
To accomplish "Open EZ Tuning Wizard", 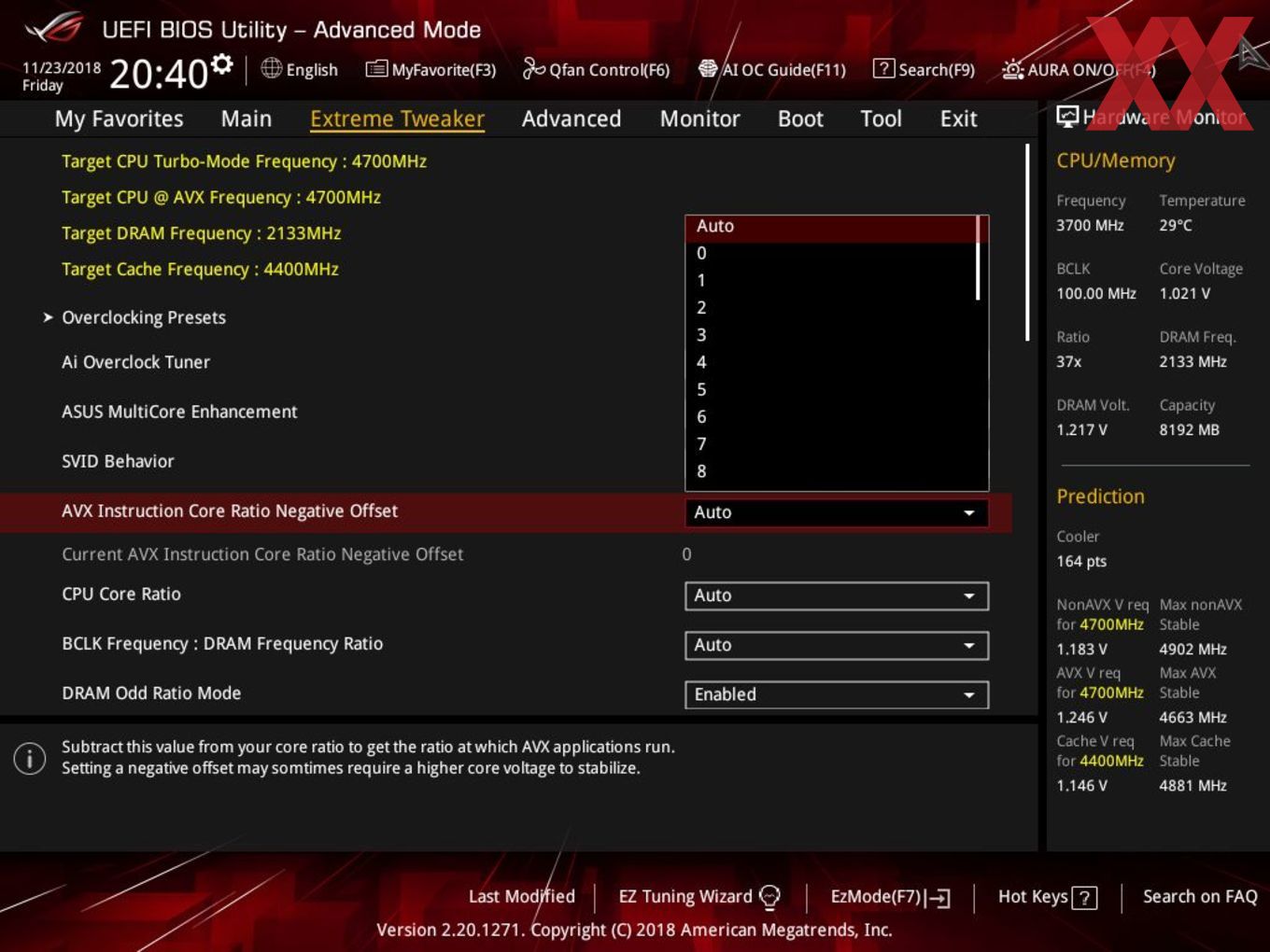I will (x=698, y=897).
